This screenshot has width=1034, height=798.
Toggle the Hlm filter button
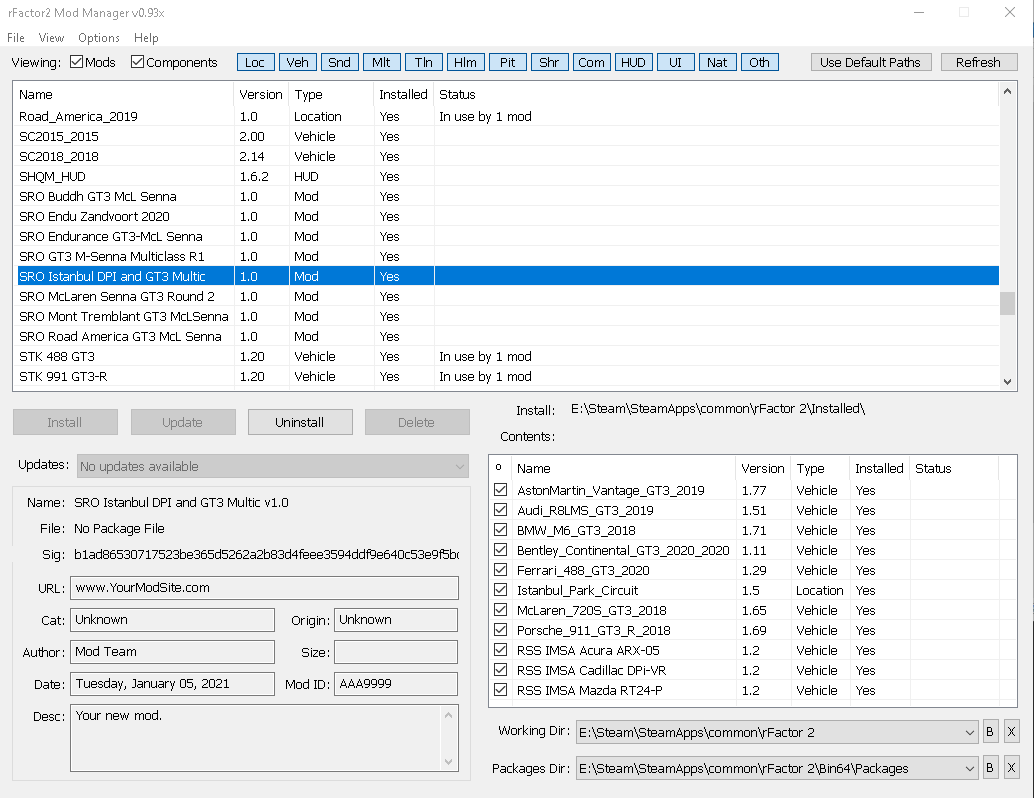point(465,62)
